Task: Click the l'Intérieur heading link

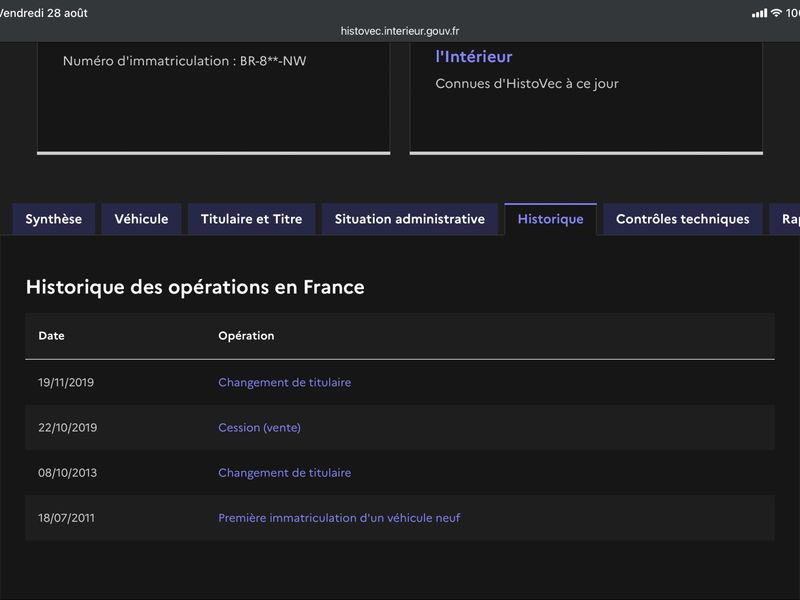Action: [473, 57]
